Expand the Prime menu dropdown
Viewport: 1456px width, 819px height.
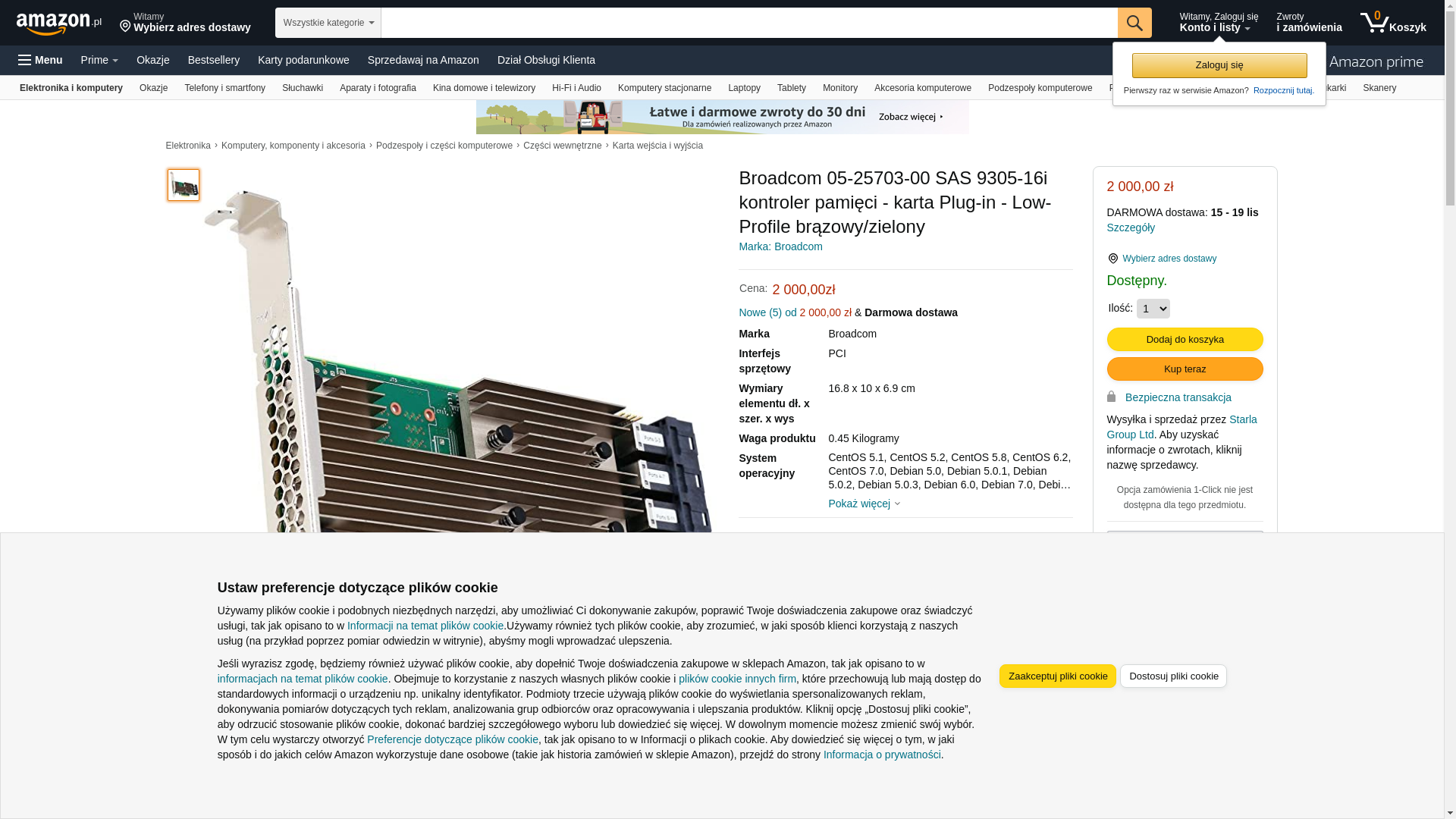[99, 60]
